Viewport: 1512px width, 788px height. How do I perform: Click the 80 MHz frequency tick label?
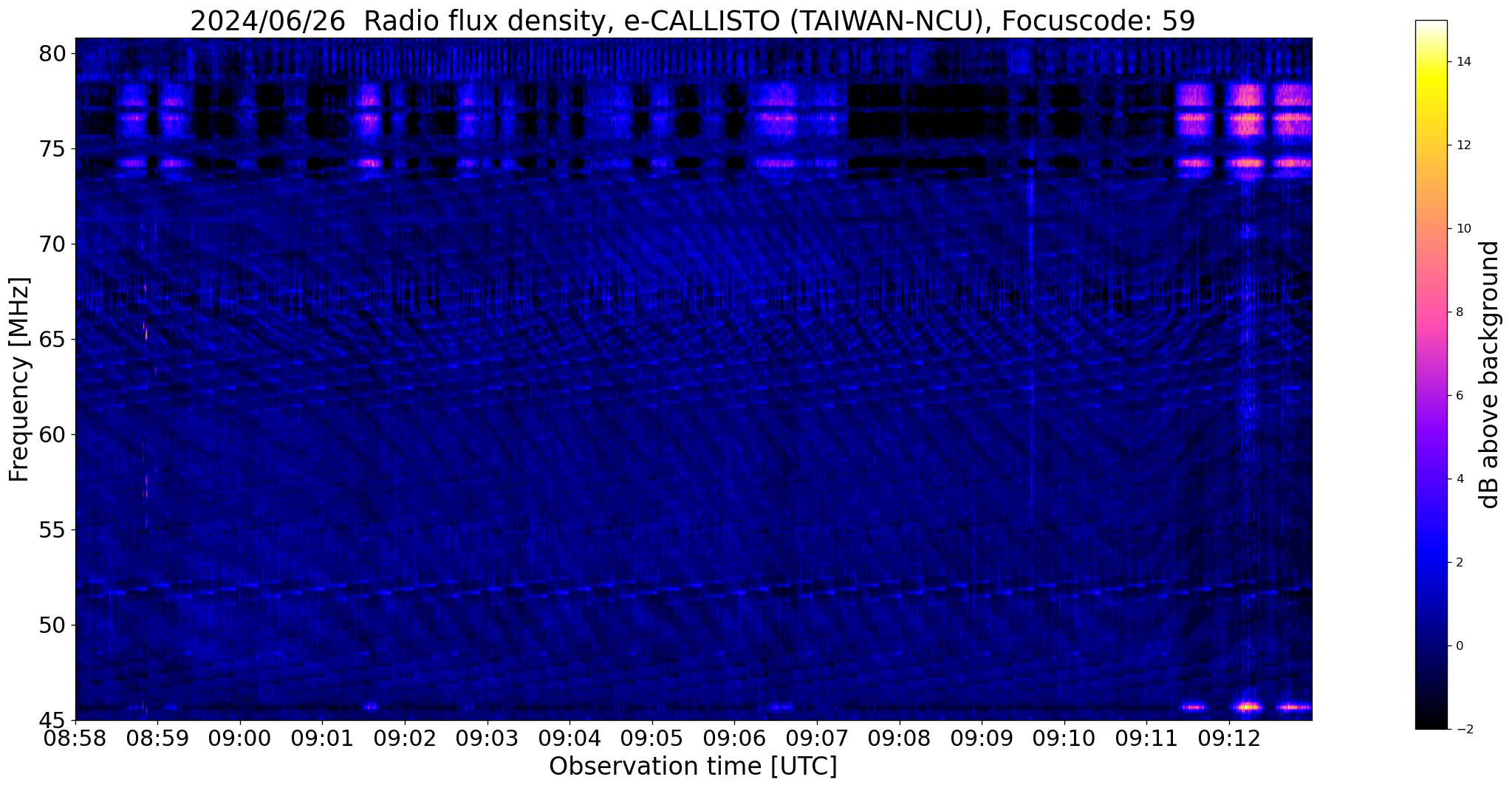click(53, 53)
